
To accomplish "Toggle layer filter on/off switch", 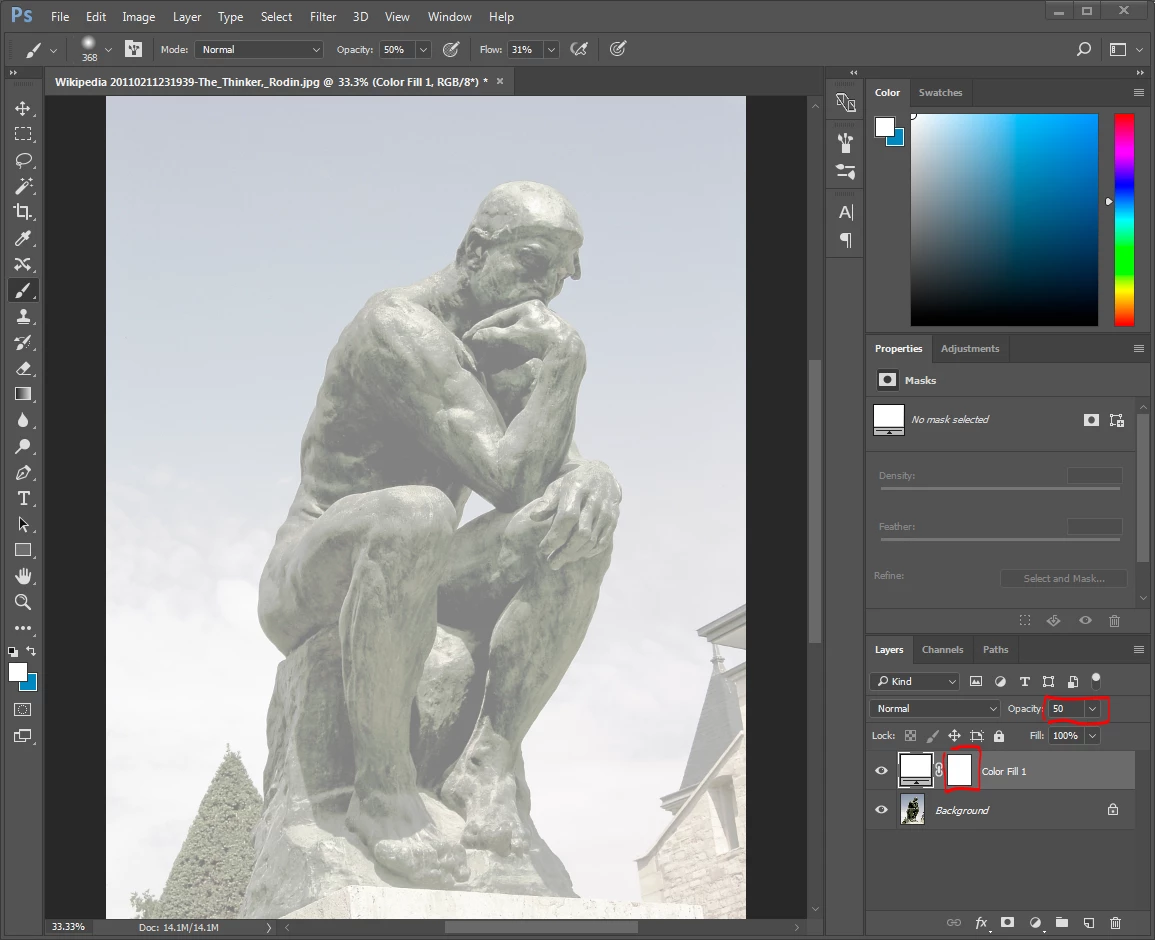I will tap(1096, 680).
